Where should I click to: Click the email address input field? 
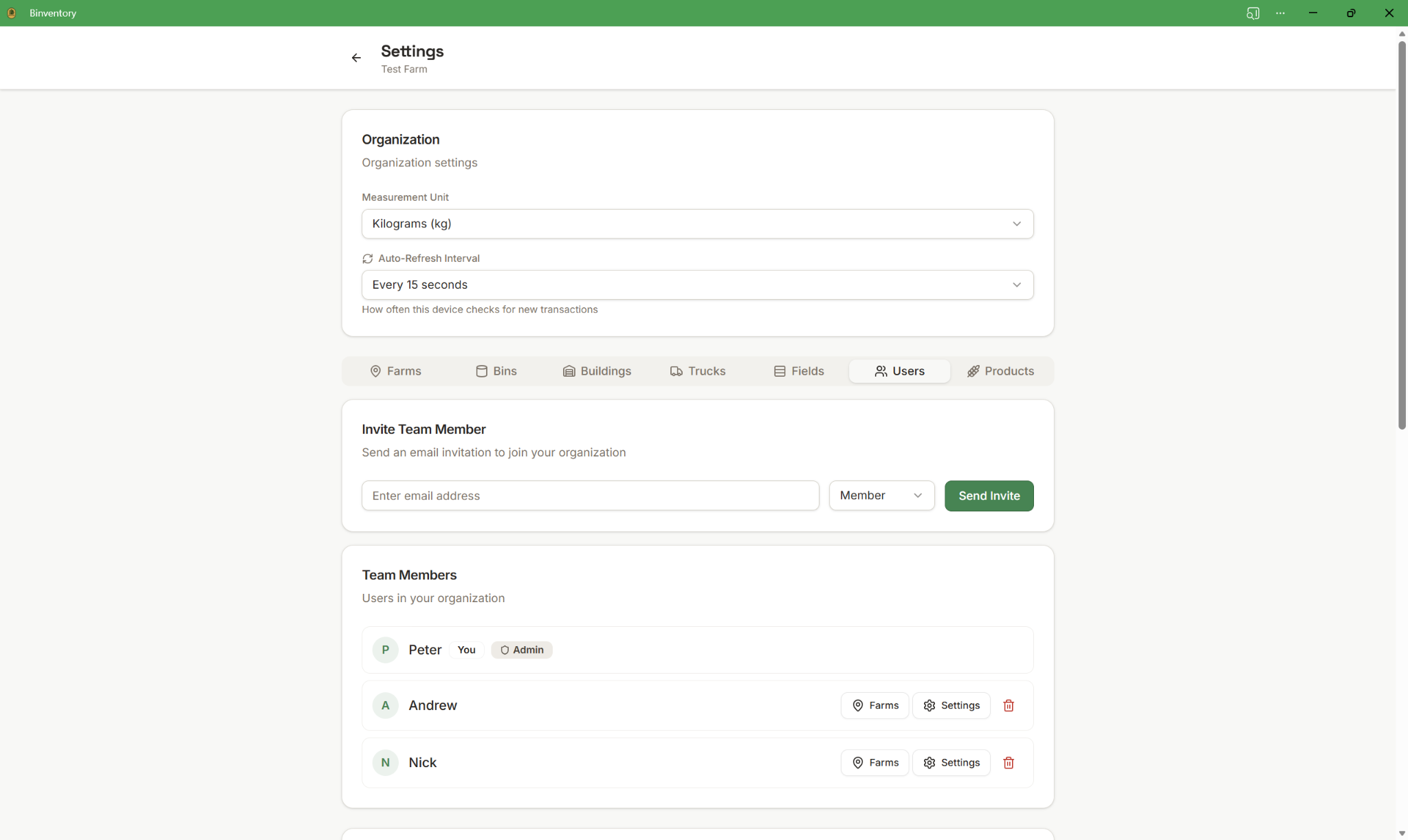point(590,495)
